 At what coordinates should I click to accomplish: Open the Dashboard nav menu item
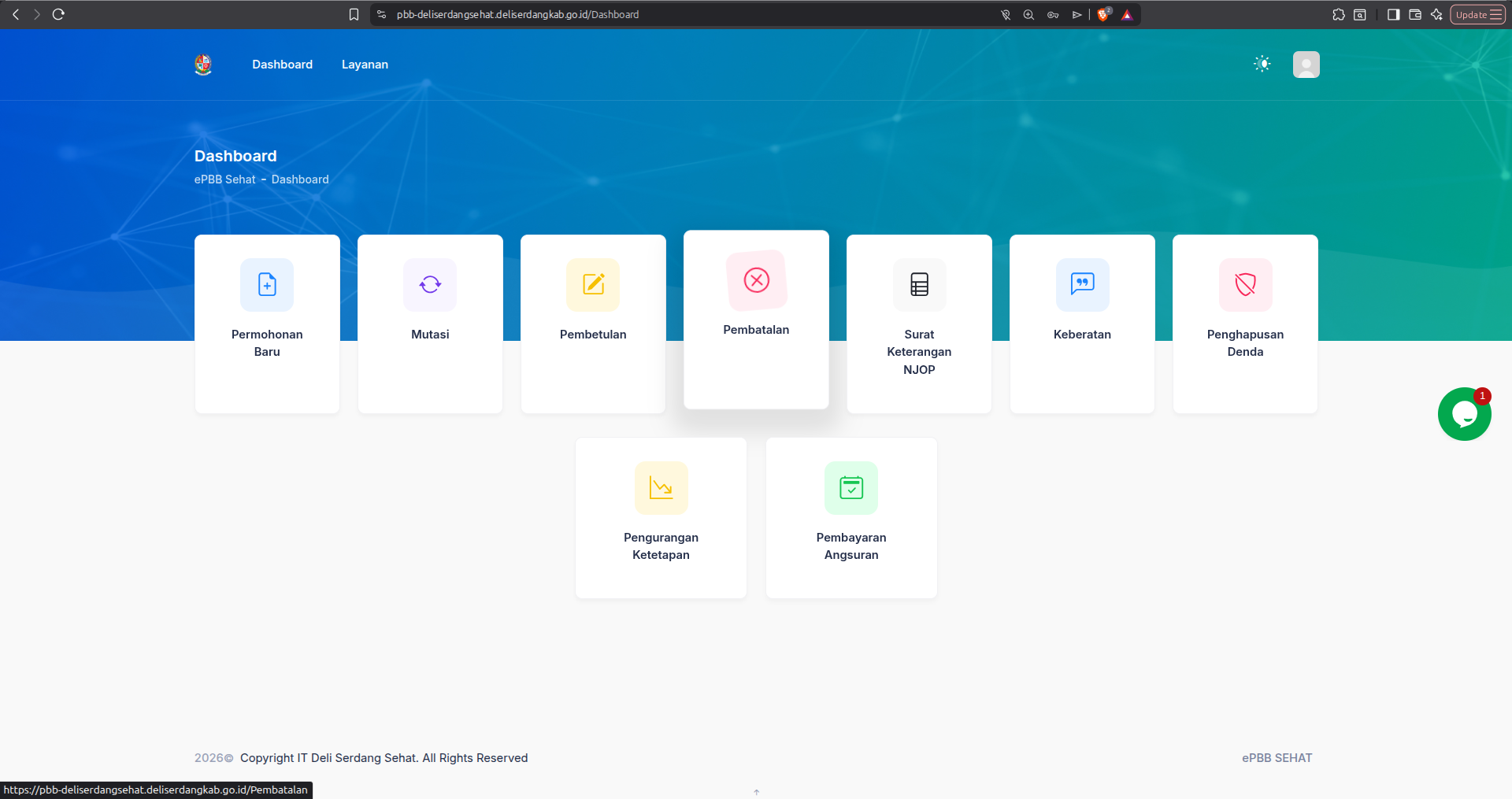(283, 65)
